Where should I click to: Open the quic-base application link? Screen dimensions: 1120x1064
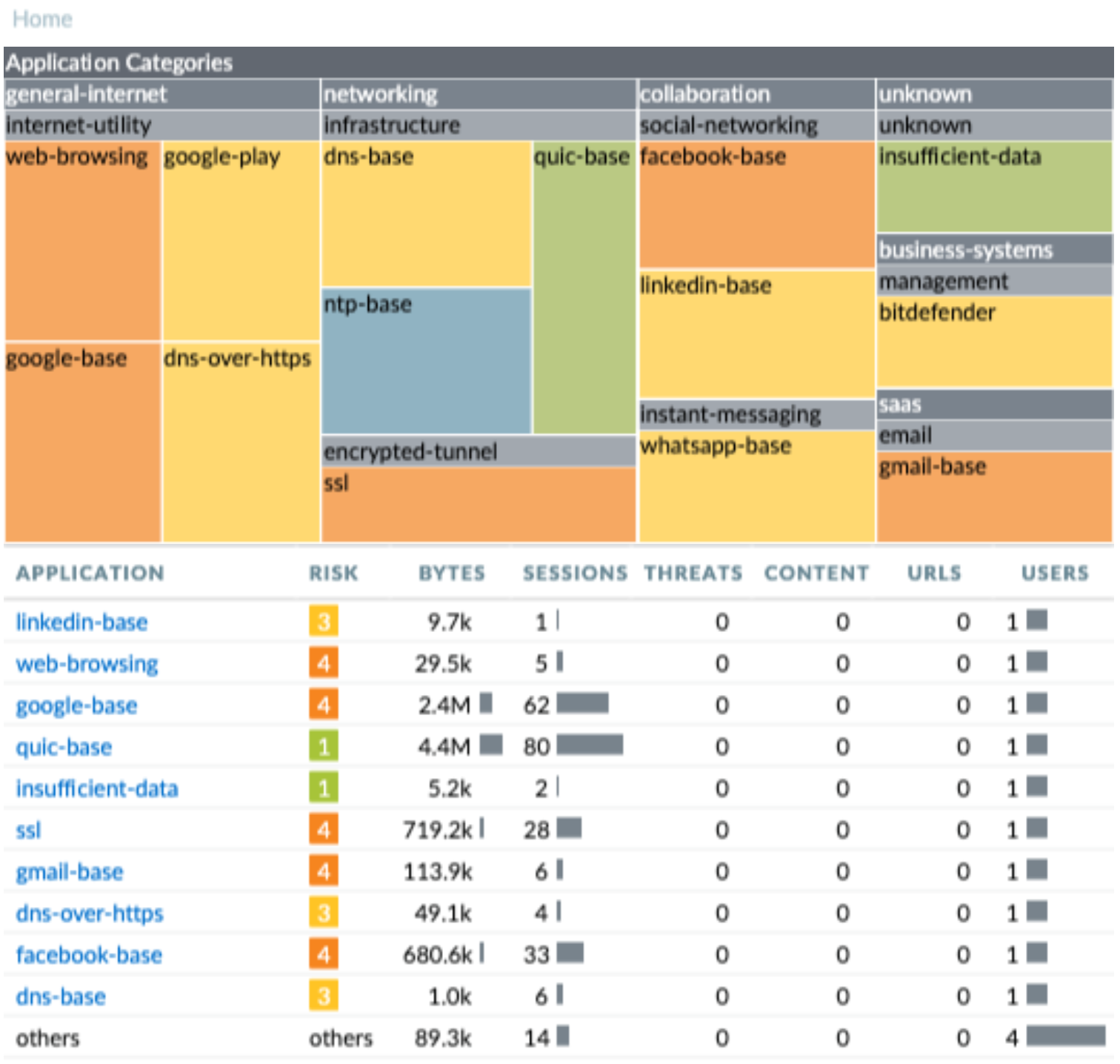click(x=64, y=746)
